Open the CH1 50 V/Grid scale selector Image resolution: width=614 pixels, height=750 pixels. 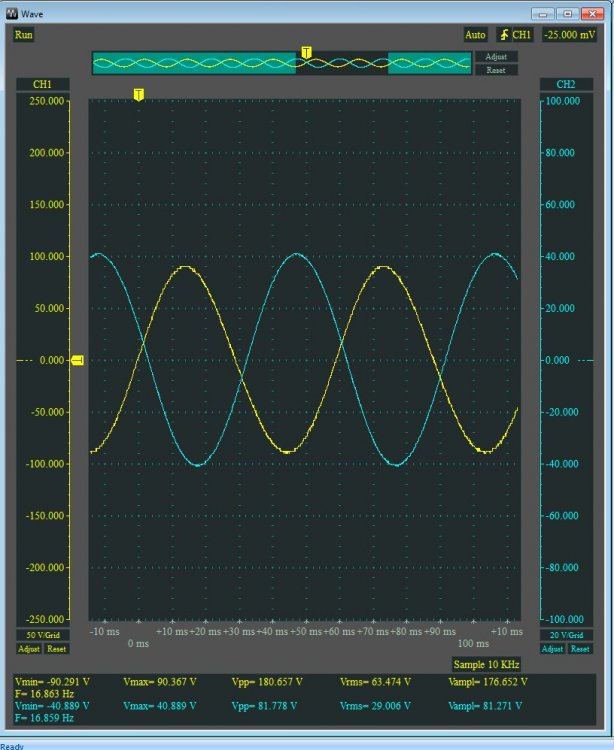[42, 635]
